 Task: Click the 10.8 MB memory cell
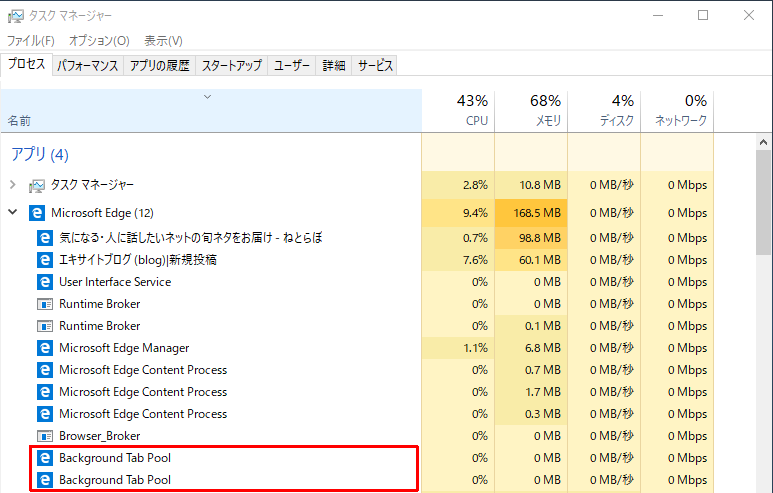531,185
